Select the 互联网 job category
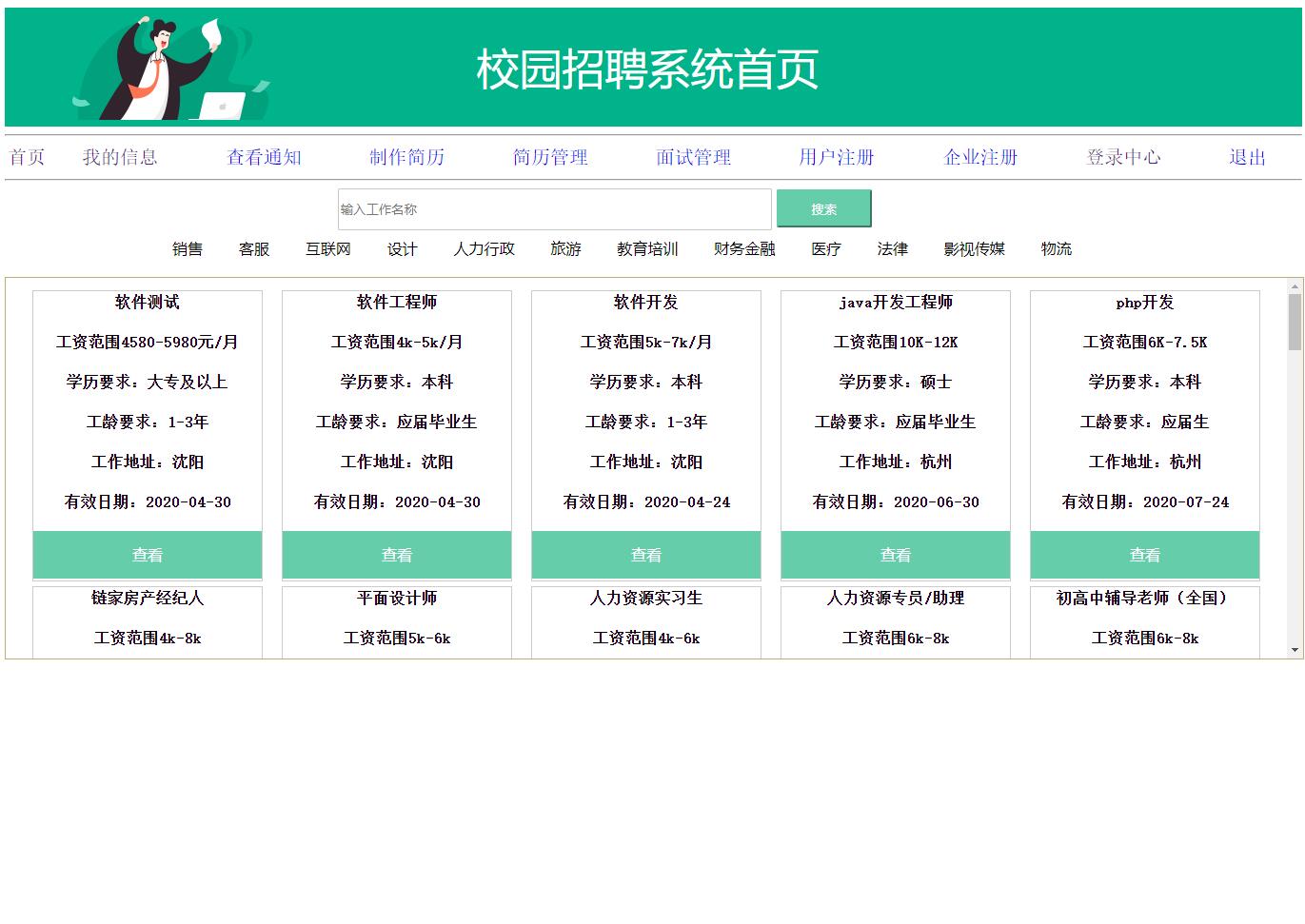The width and height of the screenshot is (1305, 924). [x=327, y=248]
